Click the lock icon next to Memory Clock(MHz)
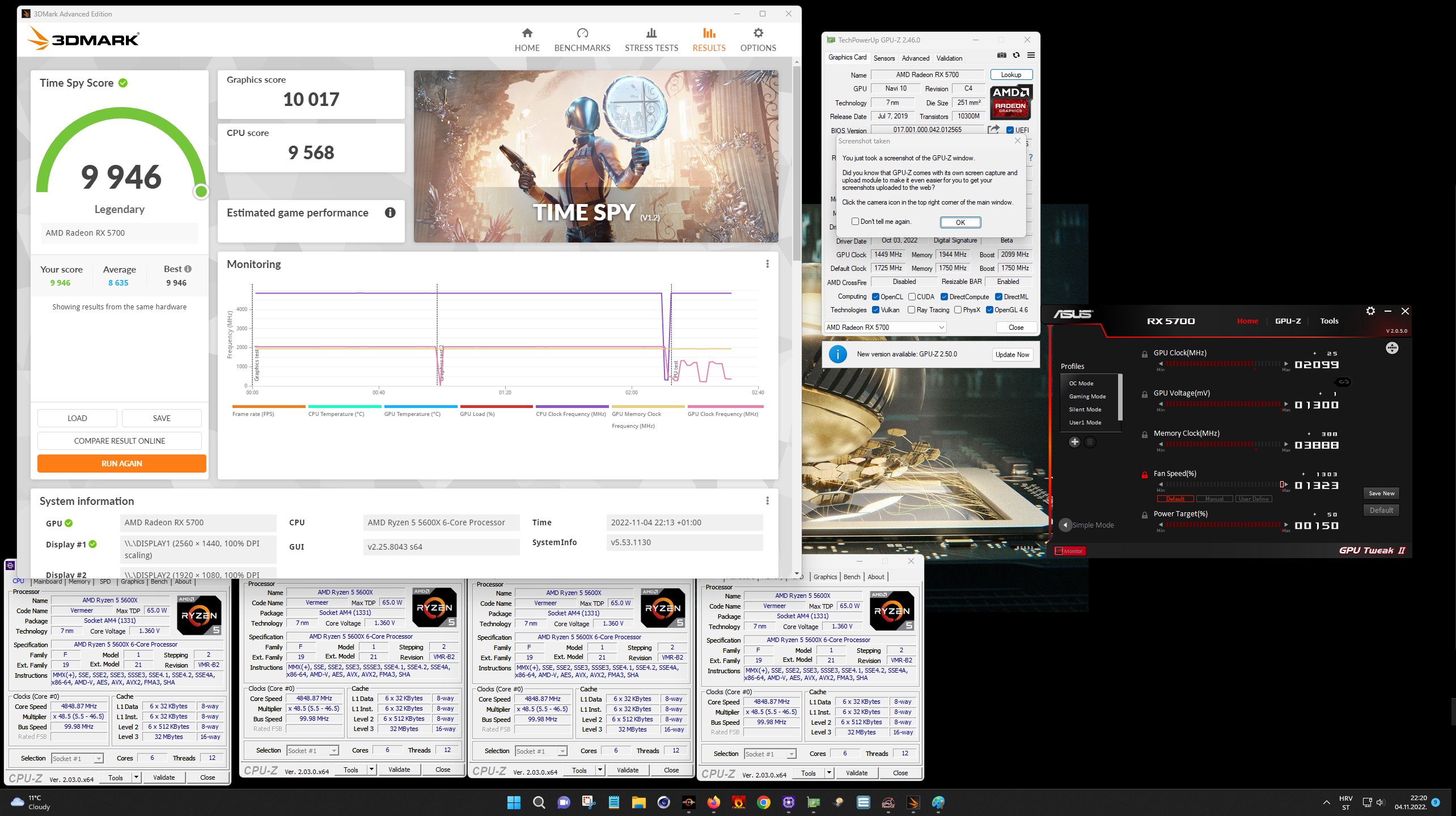The image size is (1456, 816). coord(1145,435)
